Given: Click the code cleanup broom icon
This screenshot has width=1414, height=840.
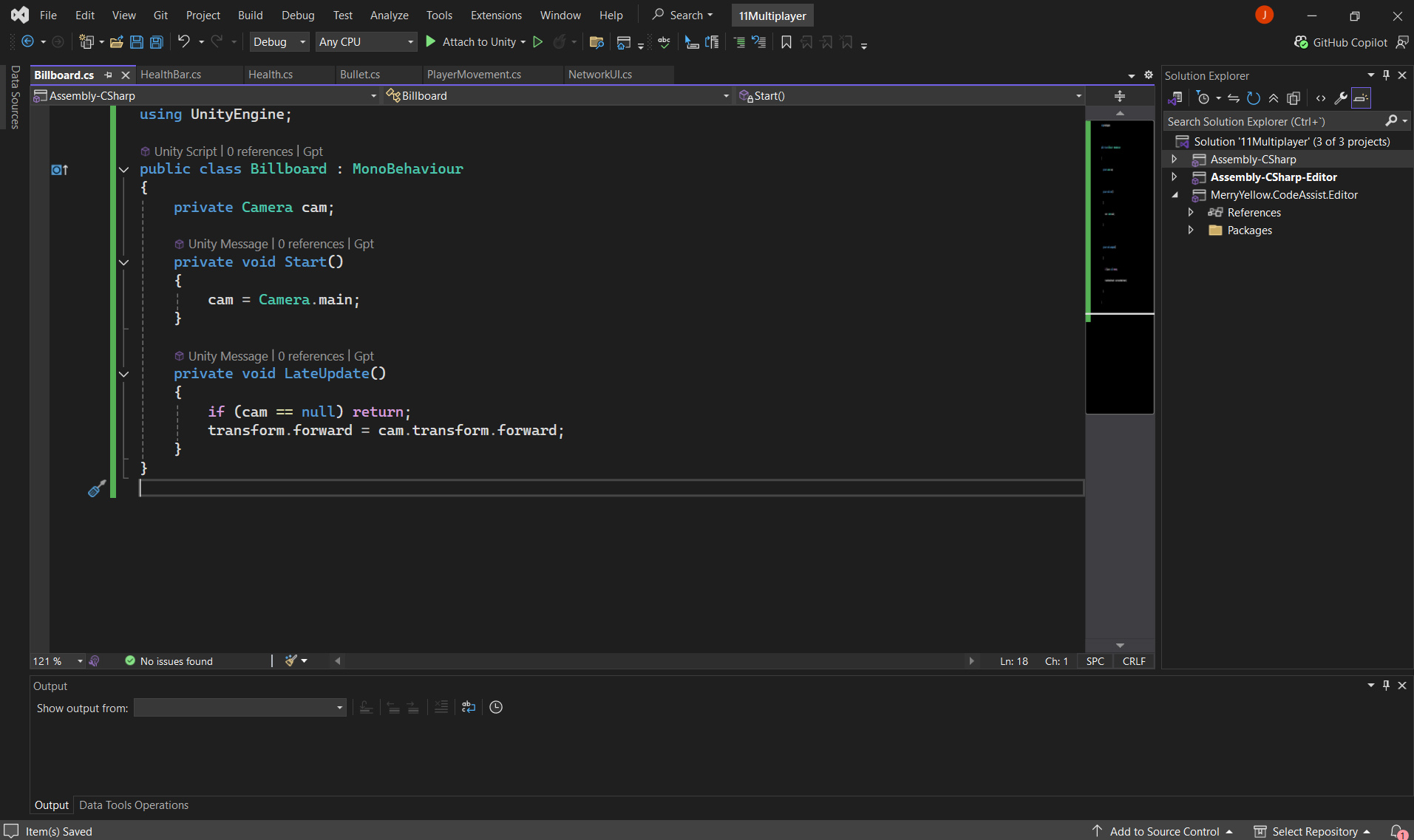Looking at the screenshot, I should [x=291, y=660].
